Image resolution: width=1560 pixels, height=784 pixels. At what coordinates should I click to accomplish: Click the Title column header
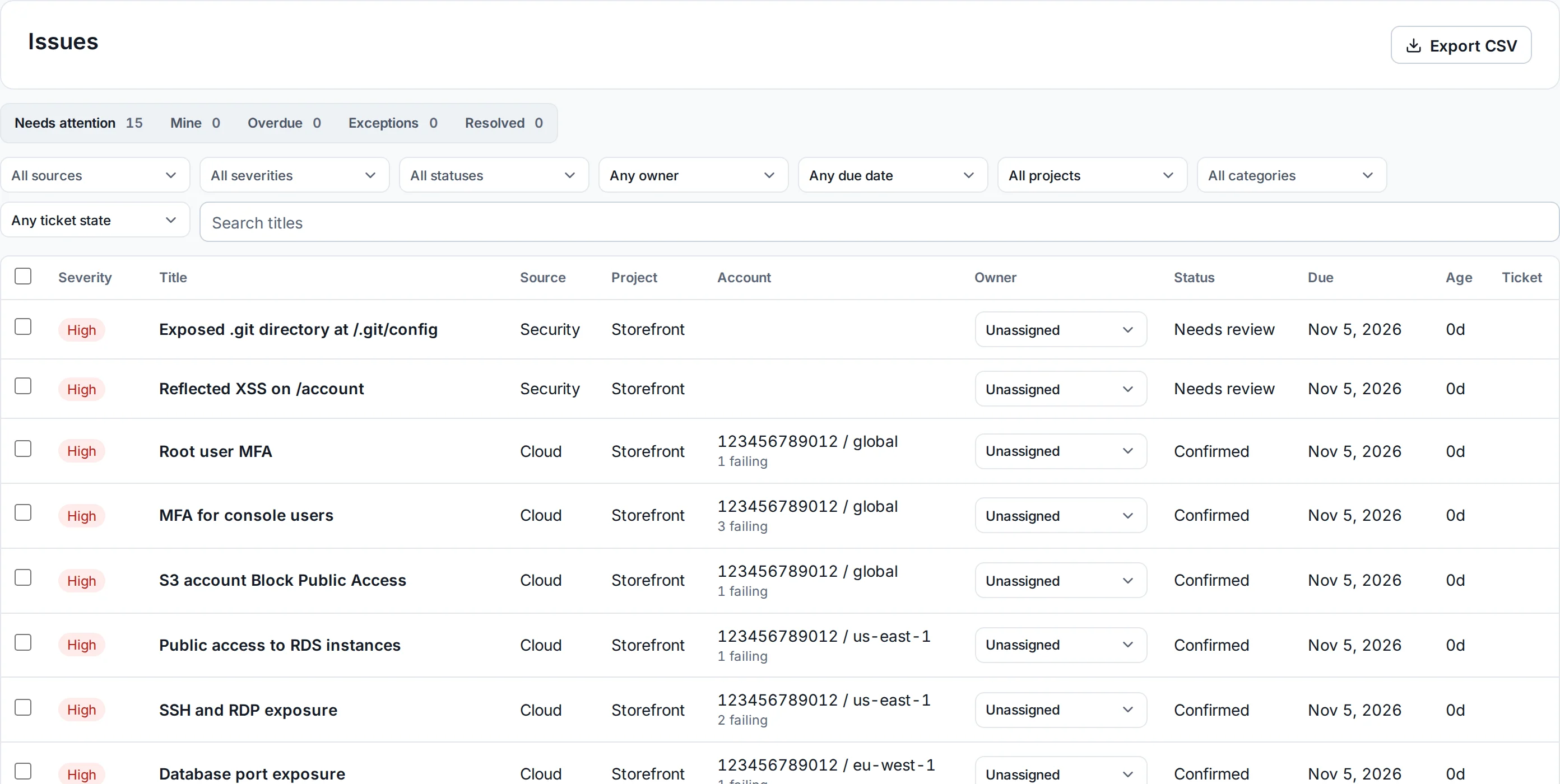pyautogui.click(x=173, y=277)
